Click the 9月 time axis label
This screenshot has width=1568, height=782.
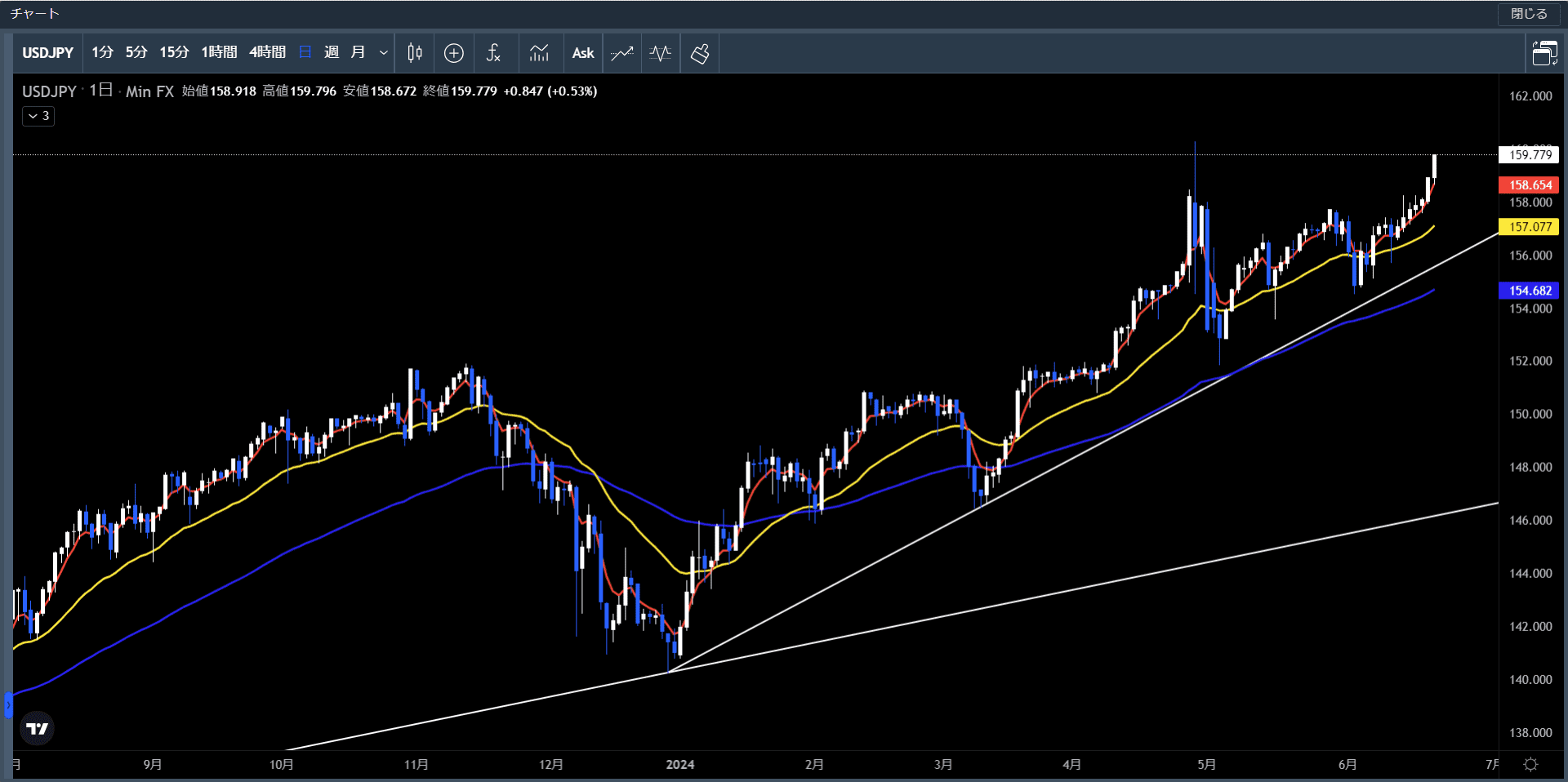[x=152, y=765]
